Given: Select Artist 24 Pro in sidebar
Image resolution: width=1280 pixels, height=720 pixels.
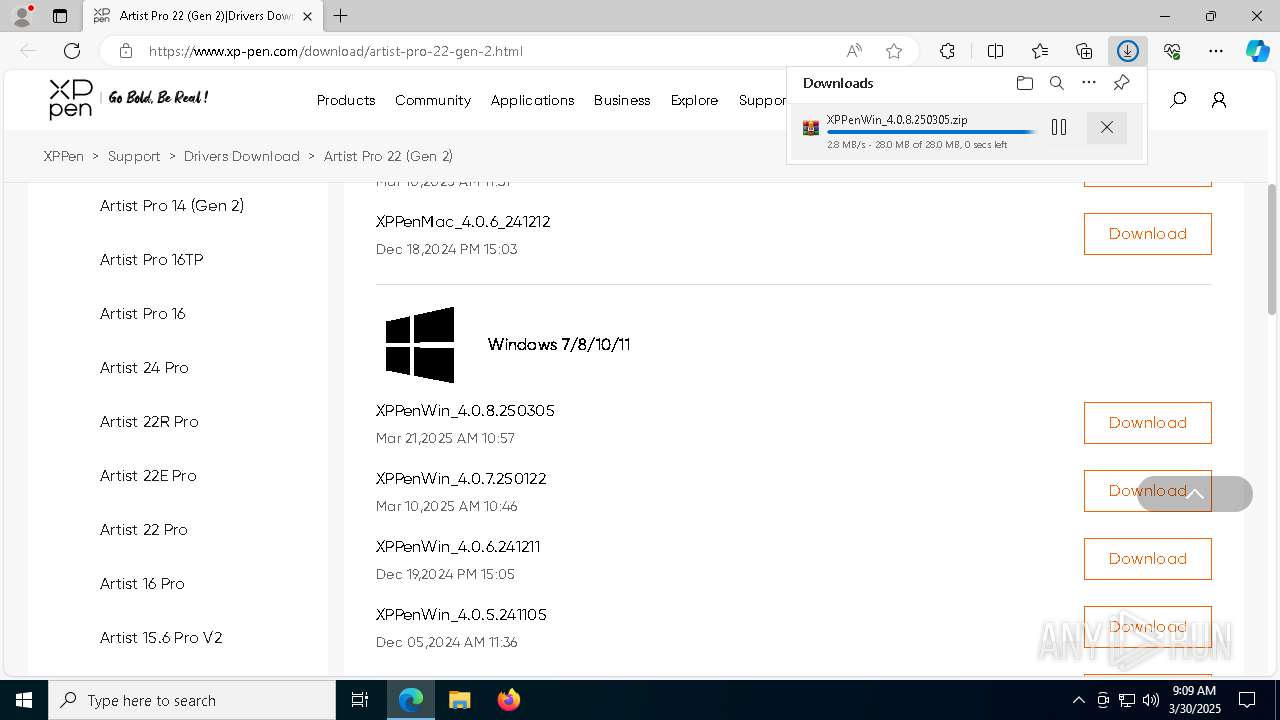Looking at the screenshot, I should (x=144, y=368).
